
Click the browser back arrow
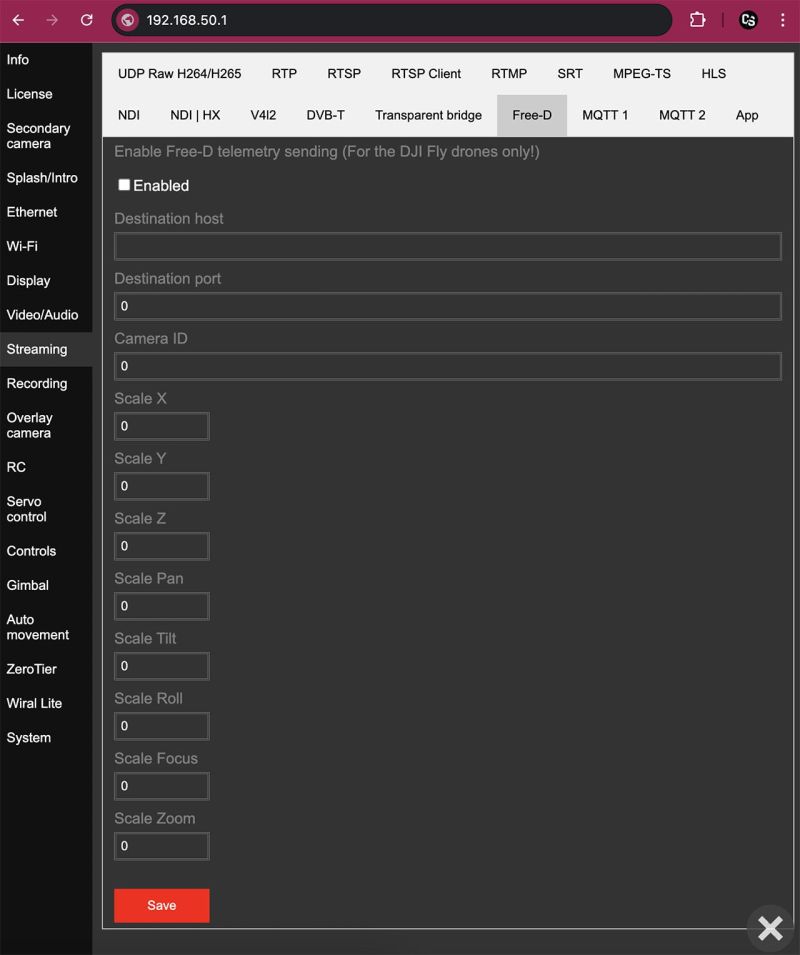pos(18,20)
